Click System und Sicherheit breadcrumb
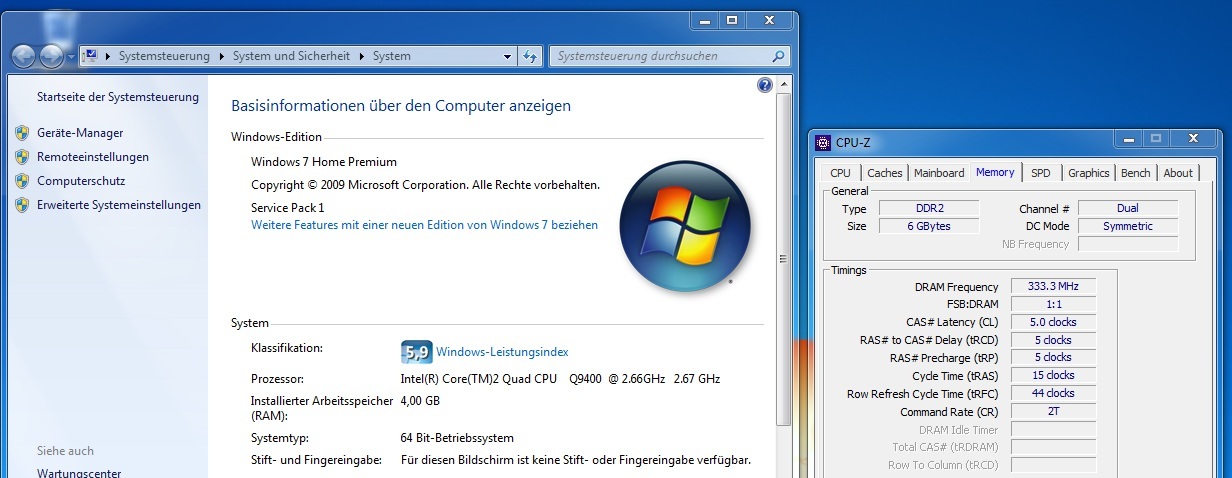The width and height of the screenshot is (1232, 478). 291,56
